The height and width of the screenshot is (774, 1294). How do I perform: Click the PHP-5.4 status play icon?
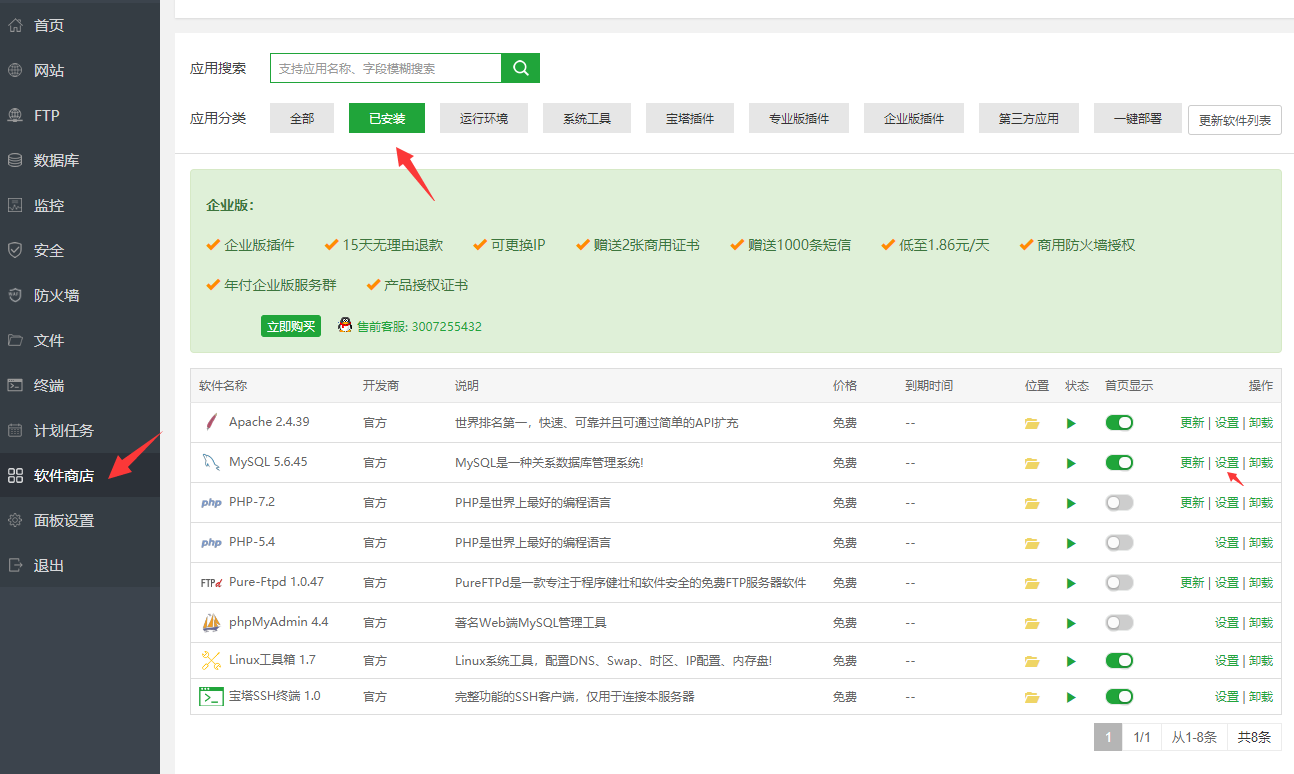pos(1071,543)
